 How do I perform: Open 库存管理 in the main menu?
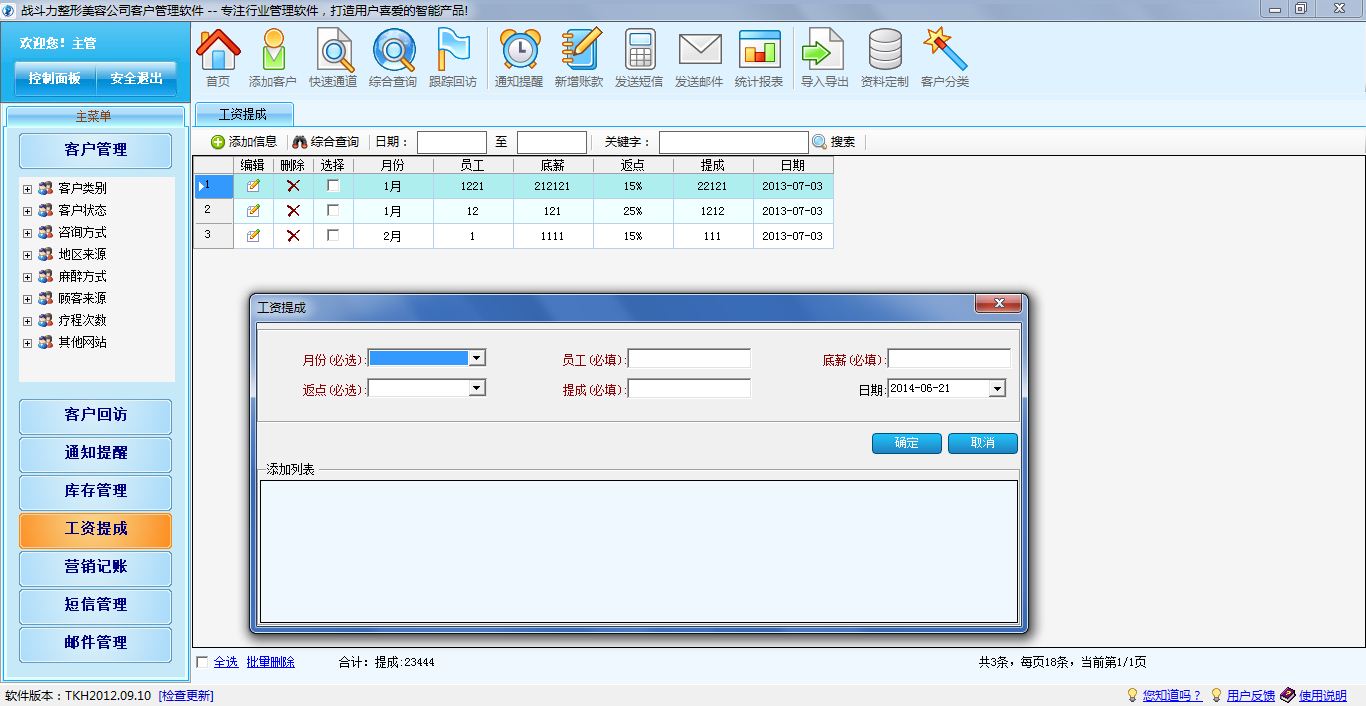[96, 491]
